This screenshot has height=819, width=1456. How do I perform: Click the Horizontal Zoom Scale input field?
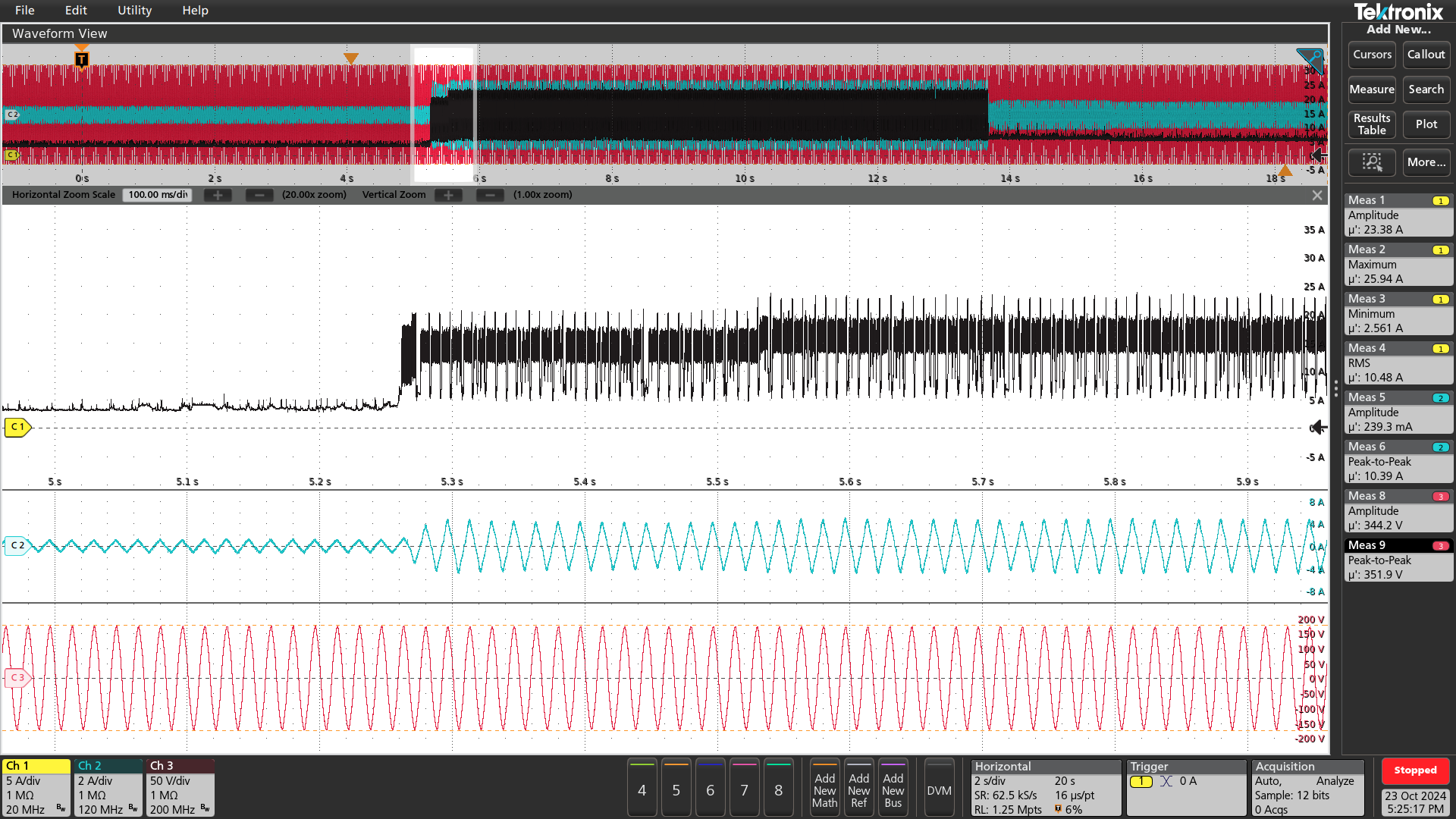pyautogui.click(x=158, y=195)
